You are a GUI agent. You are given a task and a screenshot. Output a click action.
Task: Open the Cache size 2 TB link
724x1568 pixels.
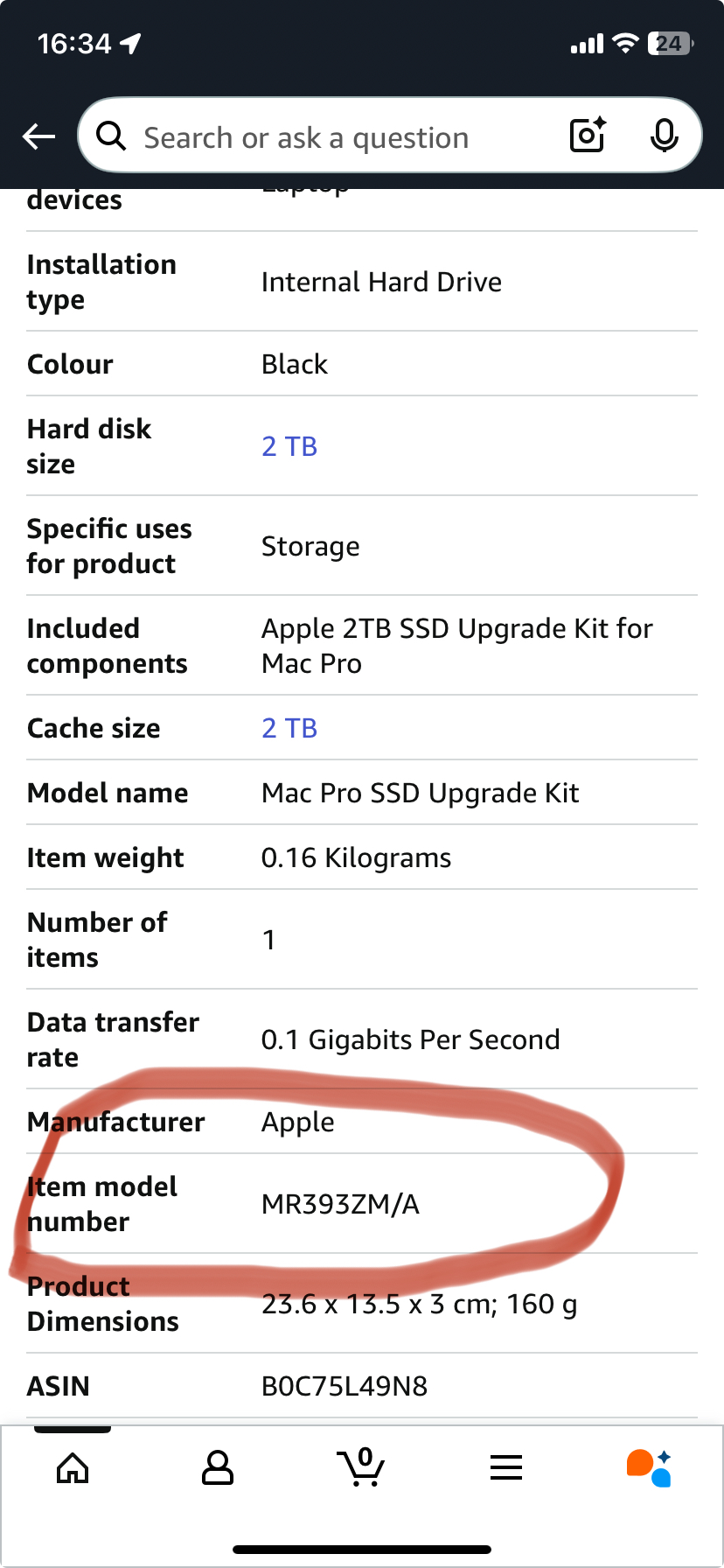[289, 728]
